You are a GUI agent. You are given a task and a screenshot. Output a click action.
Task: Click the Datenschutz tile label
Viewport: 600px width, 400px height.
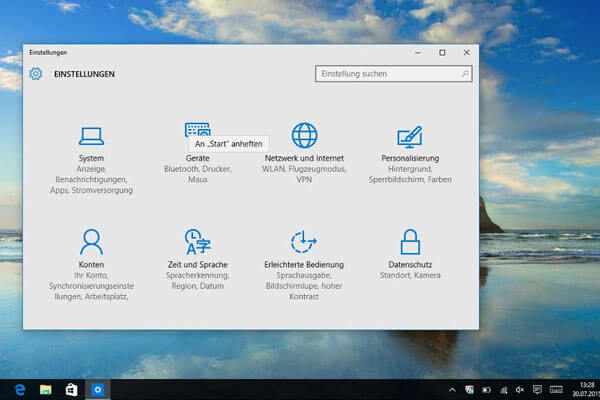410,264
